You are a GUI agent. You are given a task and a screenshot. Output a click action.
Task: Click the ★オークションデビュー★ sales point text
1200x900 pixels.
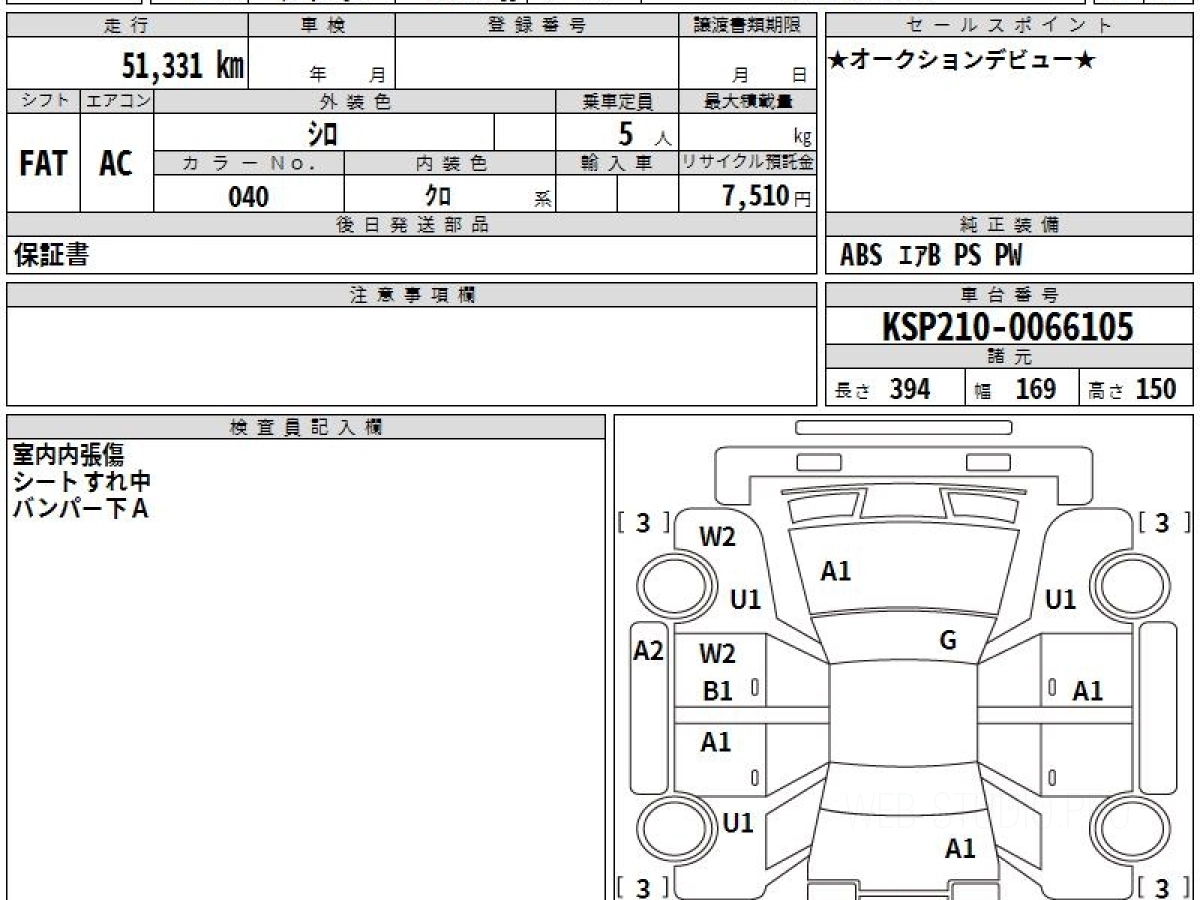[962, 60]
